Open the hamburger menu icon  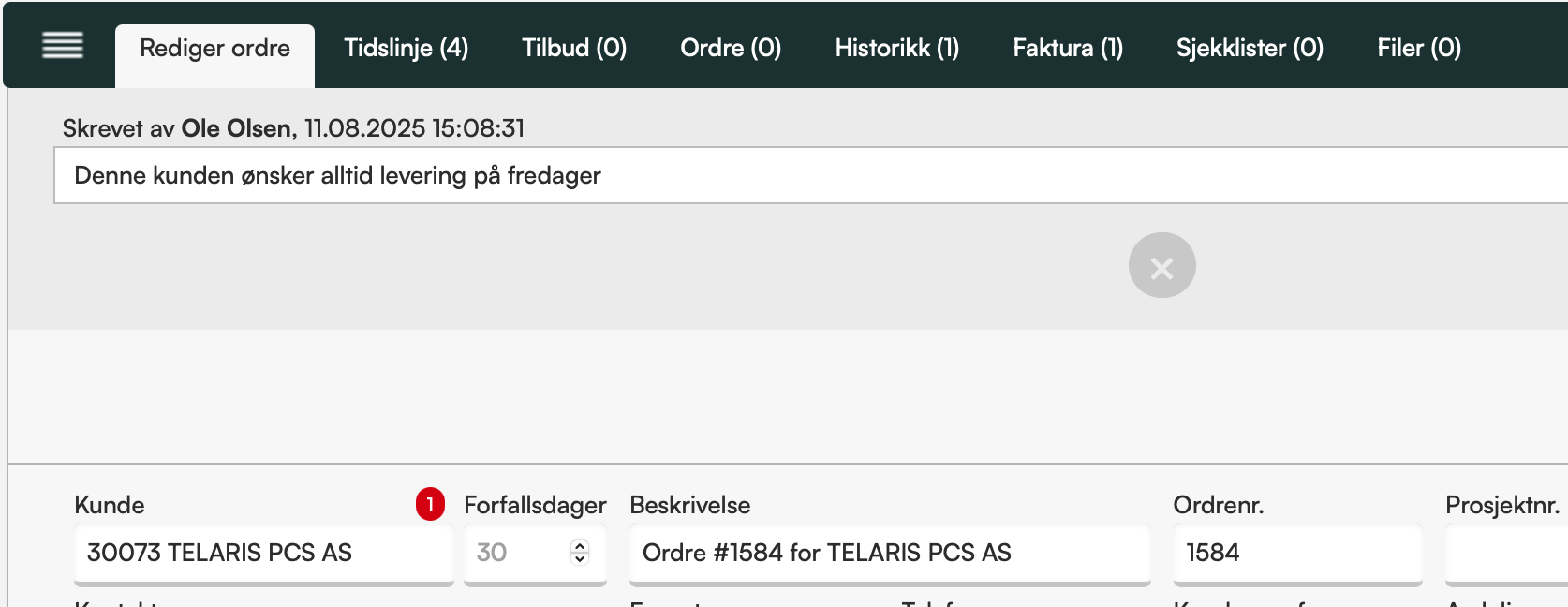tap(63, 45)
